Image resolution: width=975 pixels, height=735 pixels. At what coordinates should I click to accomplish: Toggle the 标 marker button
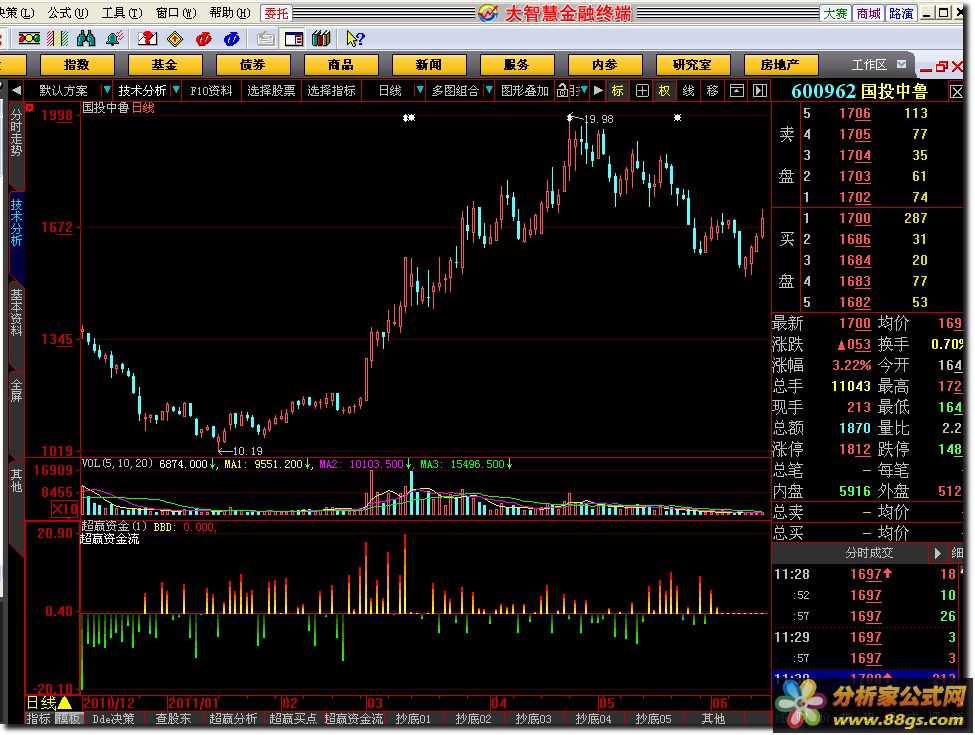pos(617,91)
